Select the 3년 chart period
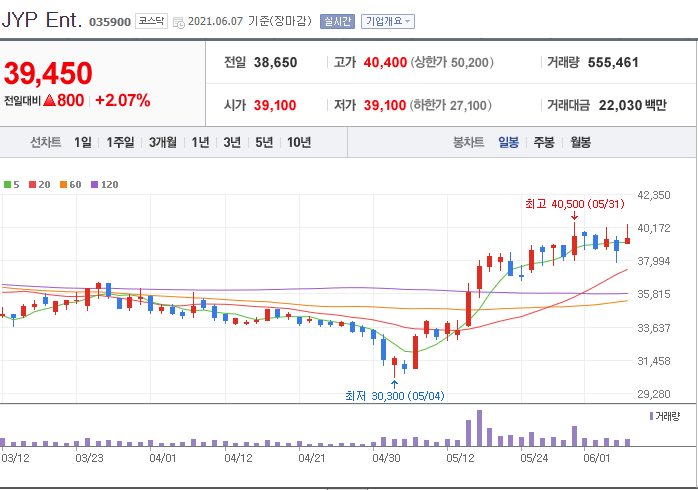698x490 pixels. click(x=232, y=142)
